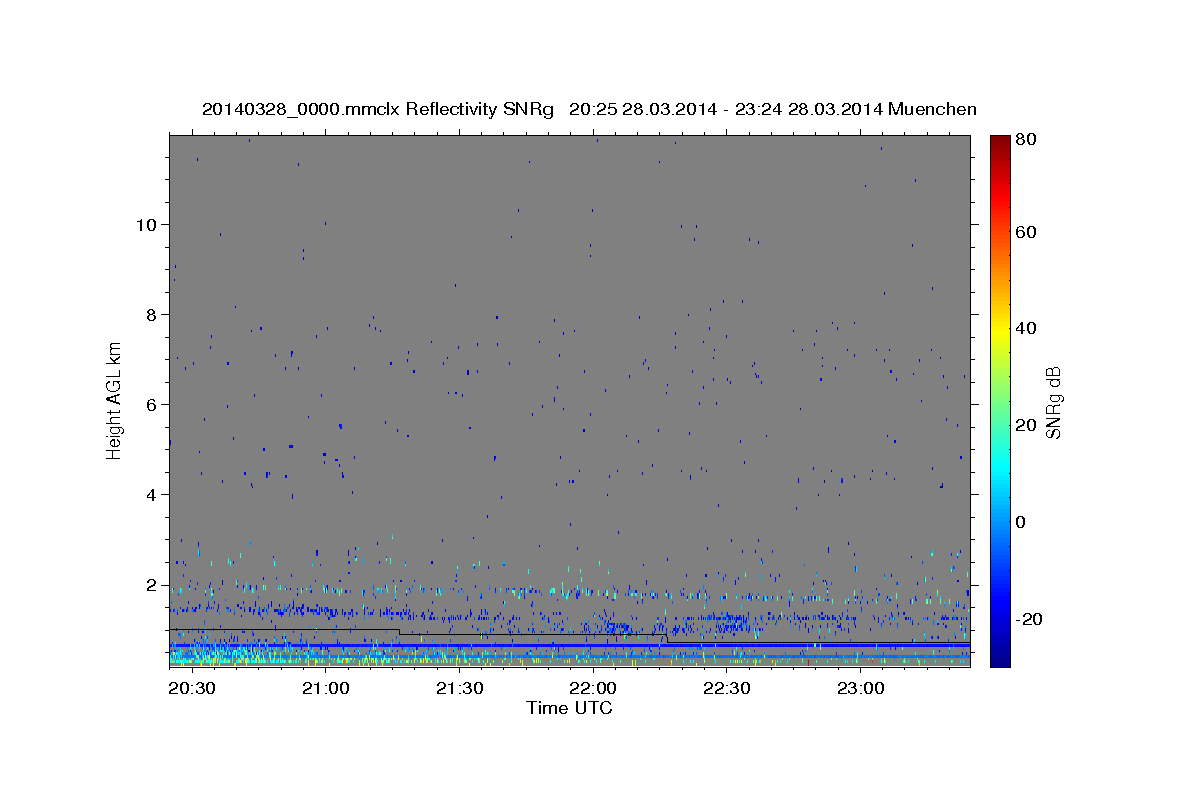Click the 'Time UTC' axis label
The image size is (1200, 800).
click(x=569, y=708)
